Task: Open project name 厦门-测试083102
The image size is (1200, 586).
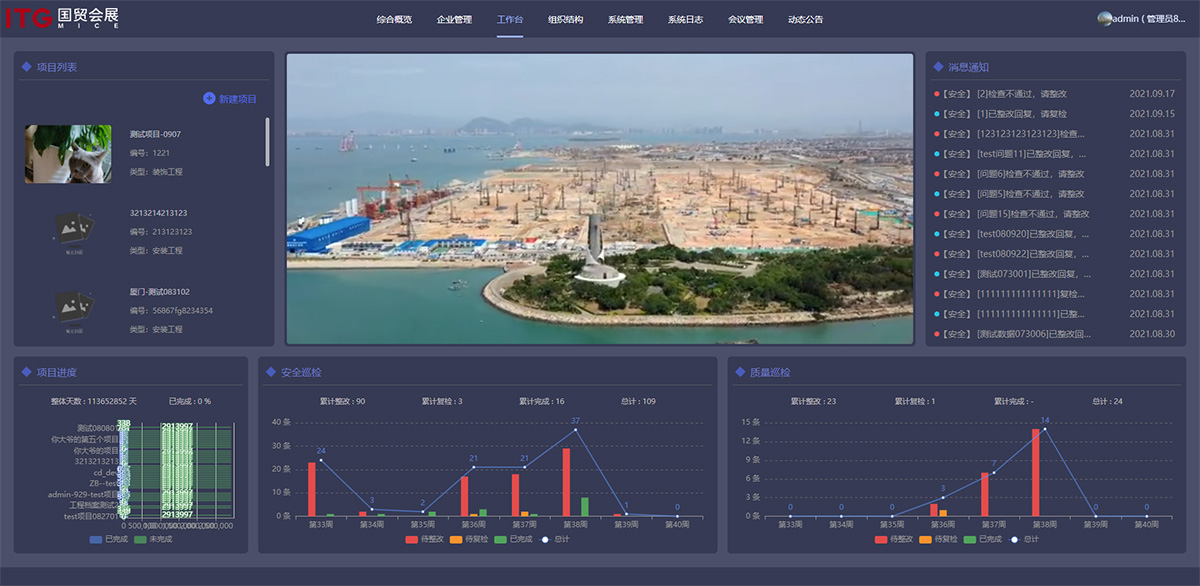Action: pyautogui.click(x=160, y=292)
